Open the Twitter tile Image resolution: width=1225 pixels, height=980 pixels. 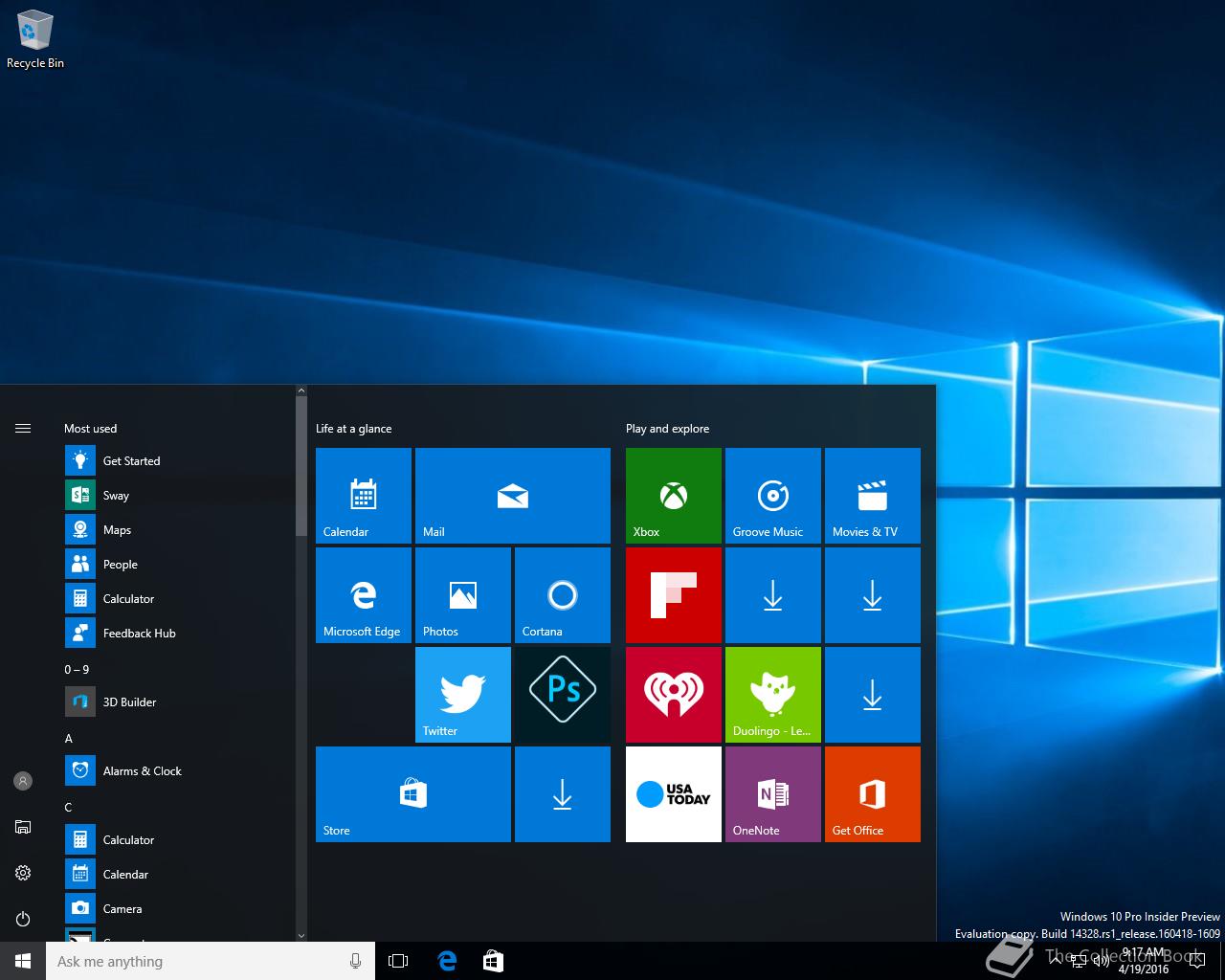click(463, 695)
